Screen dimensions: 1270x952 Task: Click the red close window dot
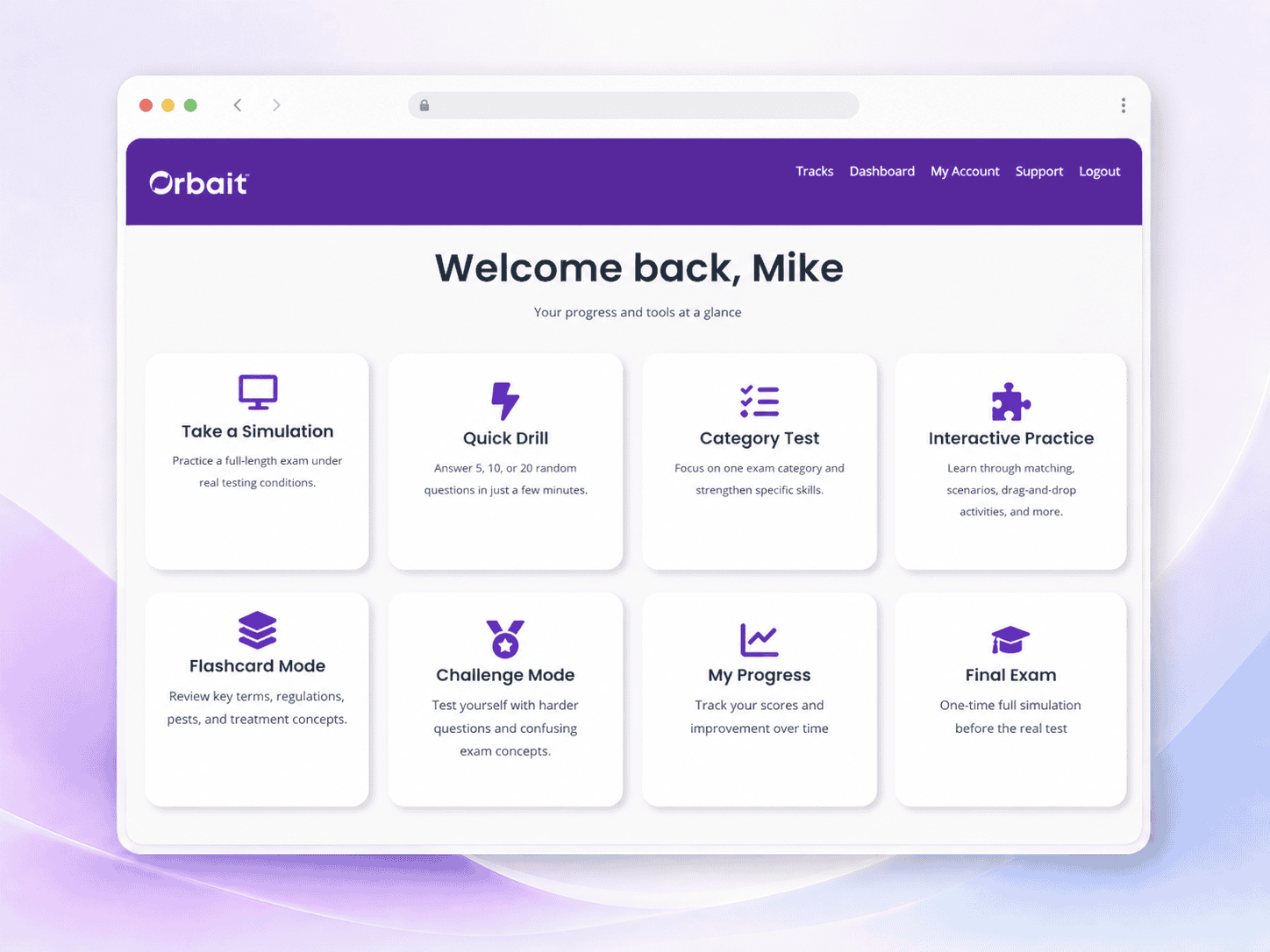[x=146, y=105]
